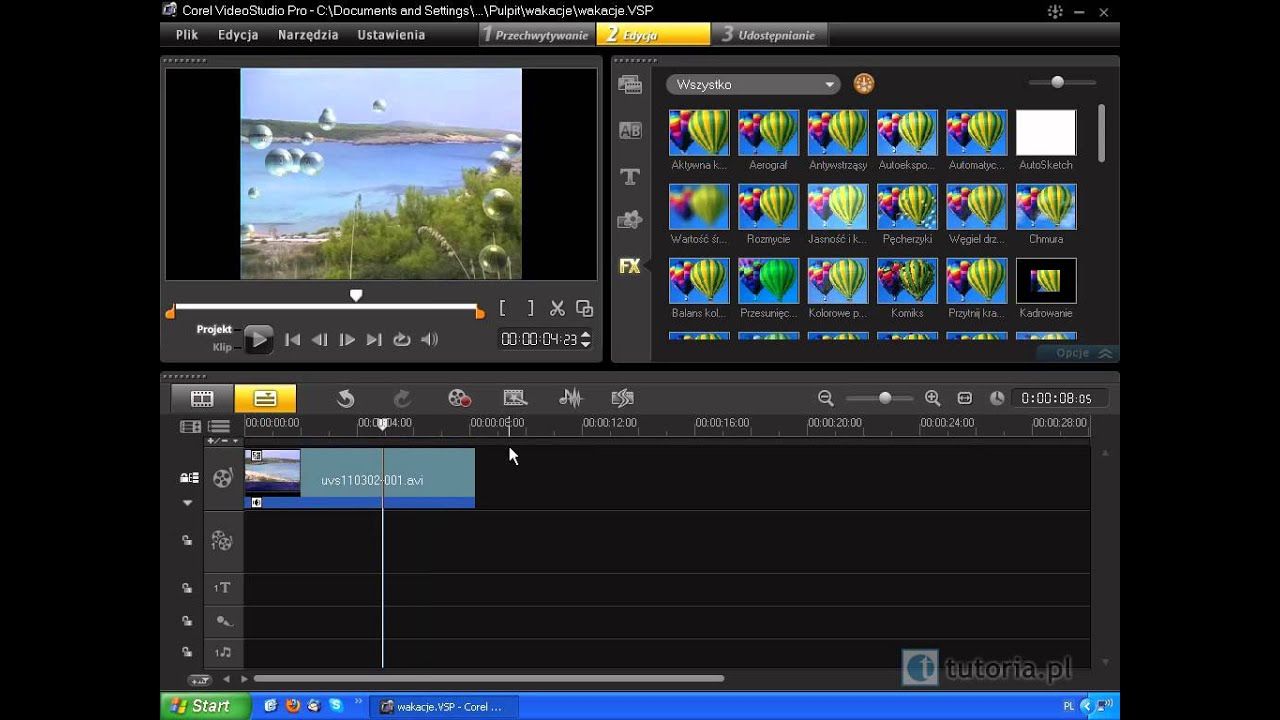Click the thumbnail size slider in library
The height and width of the screenshot is (720, 1280).
point(1058,82)
